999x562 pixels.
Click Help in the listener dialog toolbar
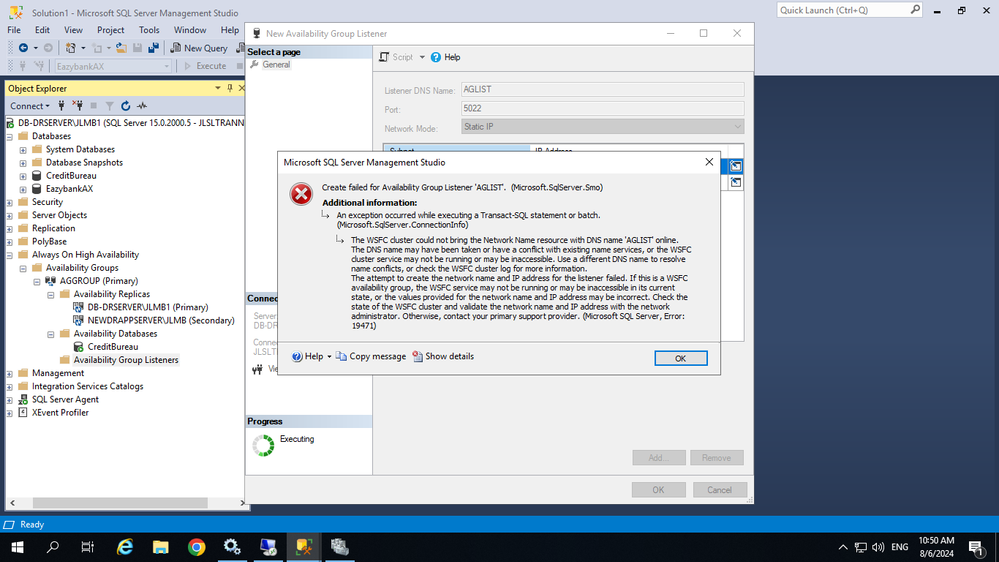click(445, 57)
